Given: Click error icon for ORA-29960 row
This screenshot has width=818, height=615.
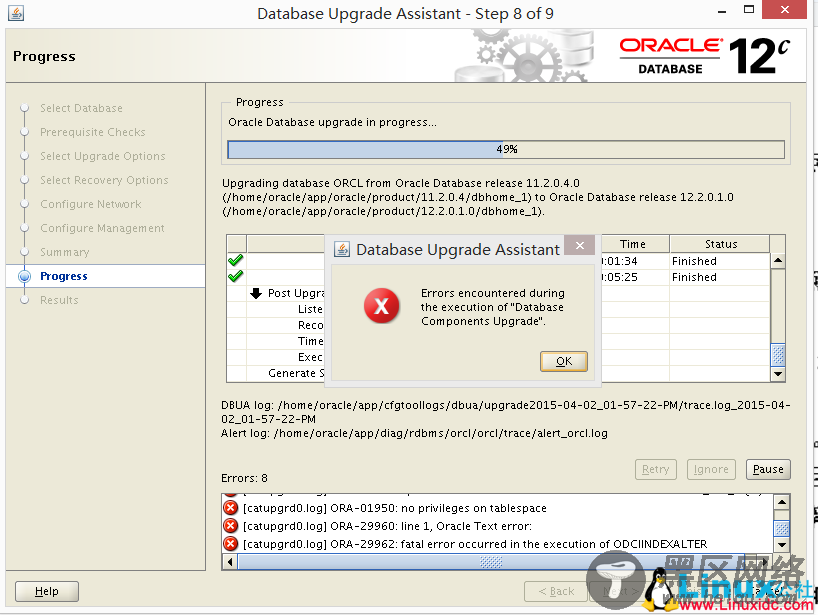Looking at the screenshot, I should pyautogui.click(x=230, y=525).
